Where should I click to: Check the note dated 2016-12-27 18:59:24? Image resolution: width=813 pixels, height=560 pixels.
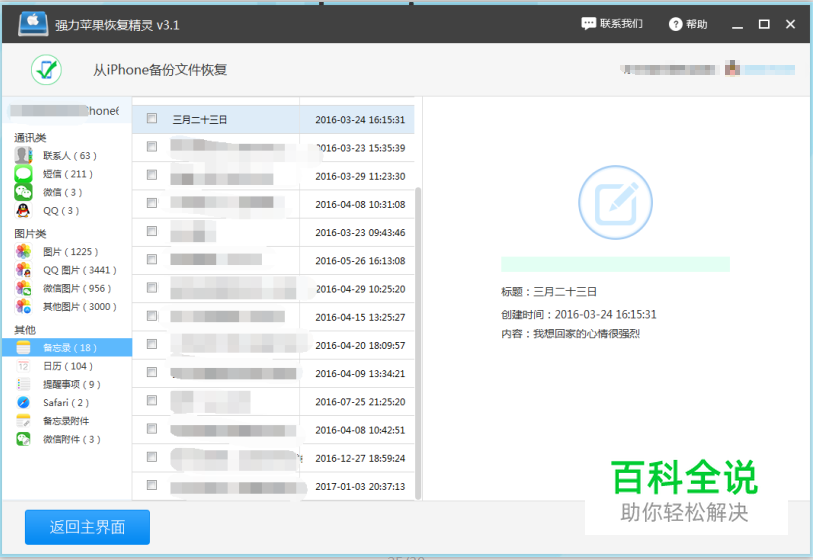152,457
